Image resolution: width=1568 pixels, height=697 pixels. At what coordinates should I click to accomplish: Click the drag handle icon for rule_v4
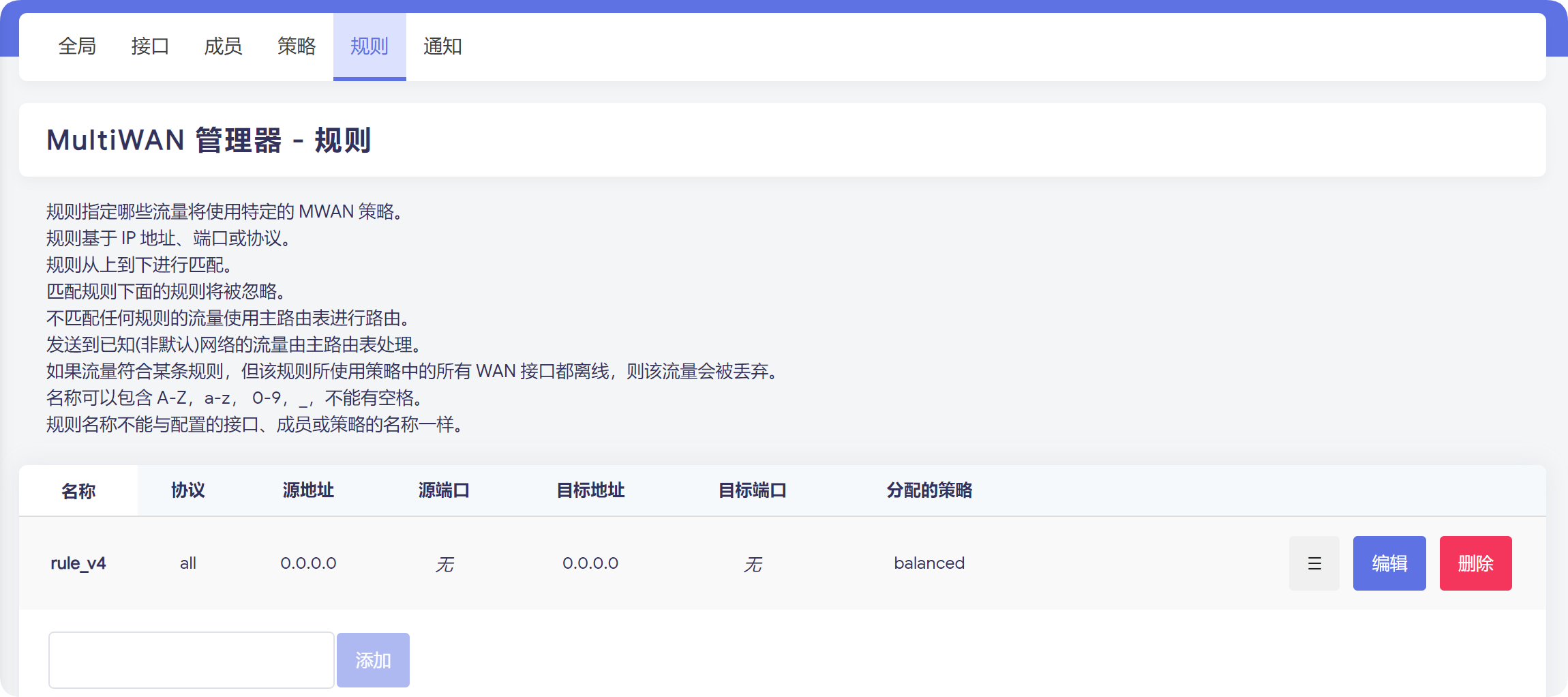(1314, 563)
